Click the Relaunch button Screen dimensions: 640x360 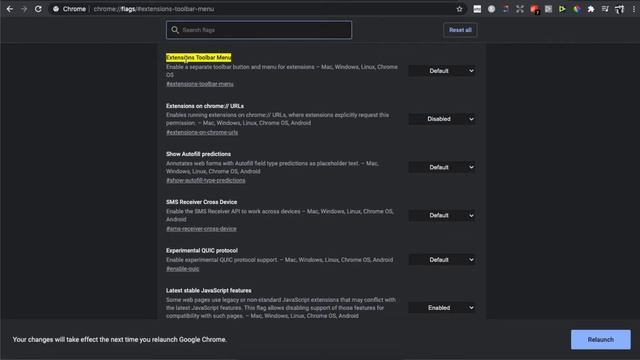click(600, 340)
